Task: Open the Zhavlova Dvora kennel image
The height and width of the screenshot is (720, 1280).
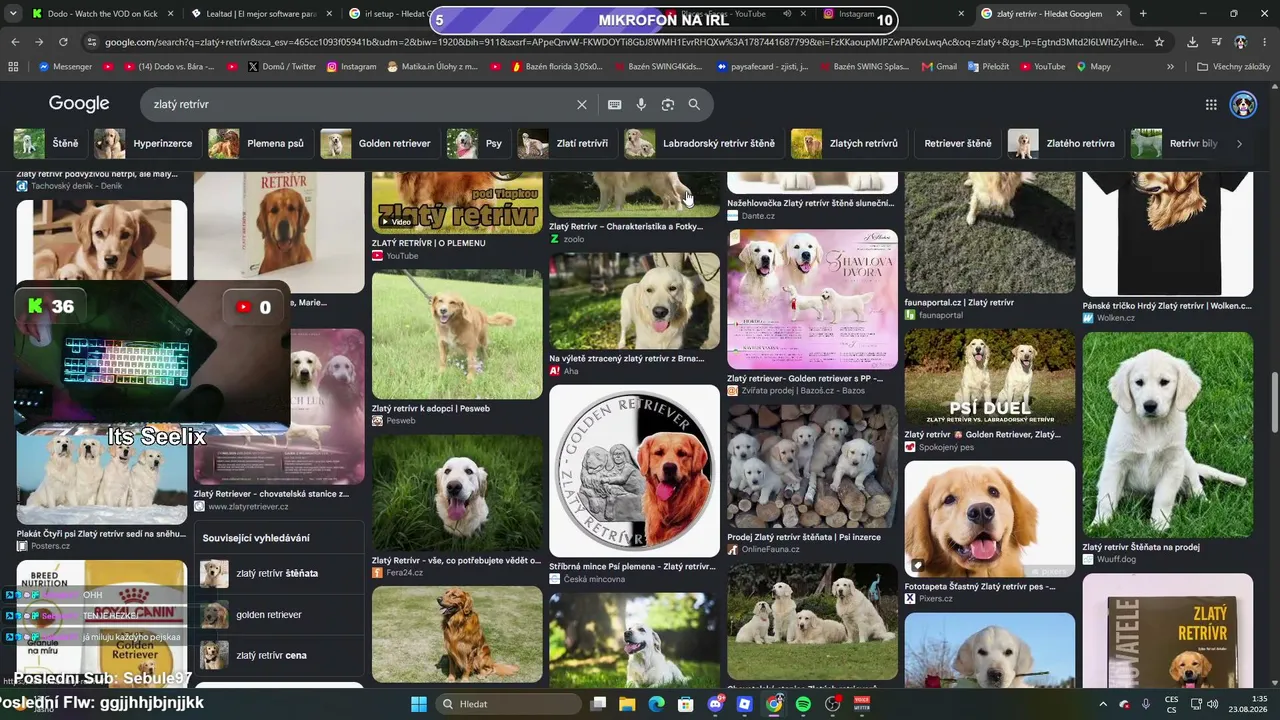Action: [812, 300]
